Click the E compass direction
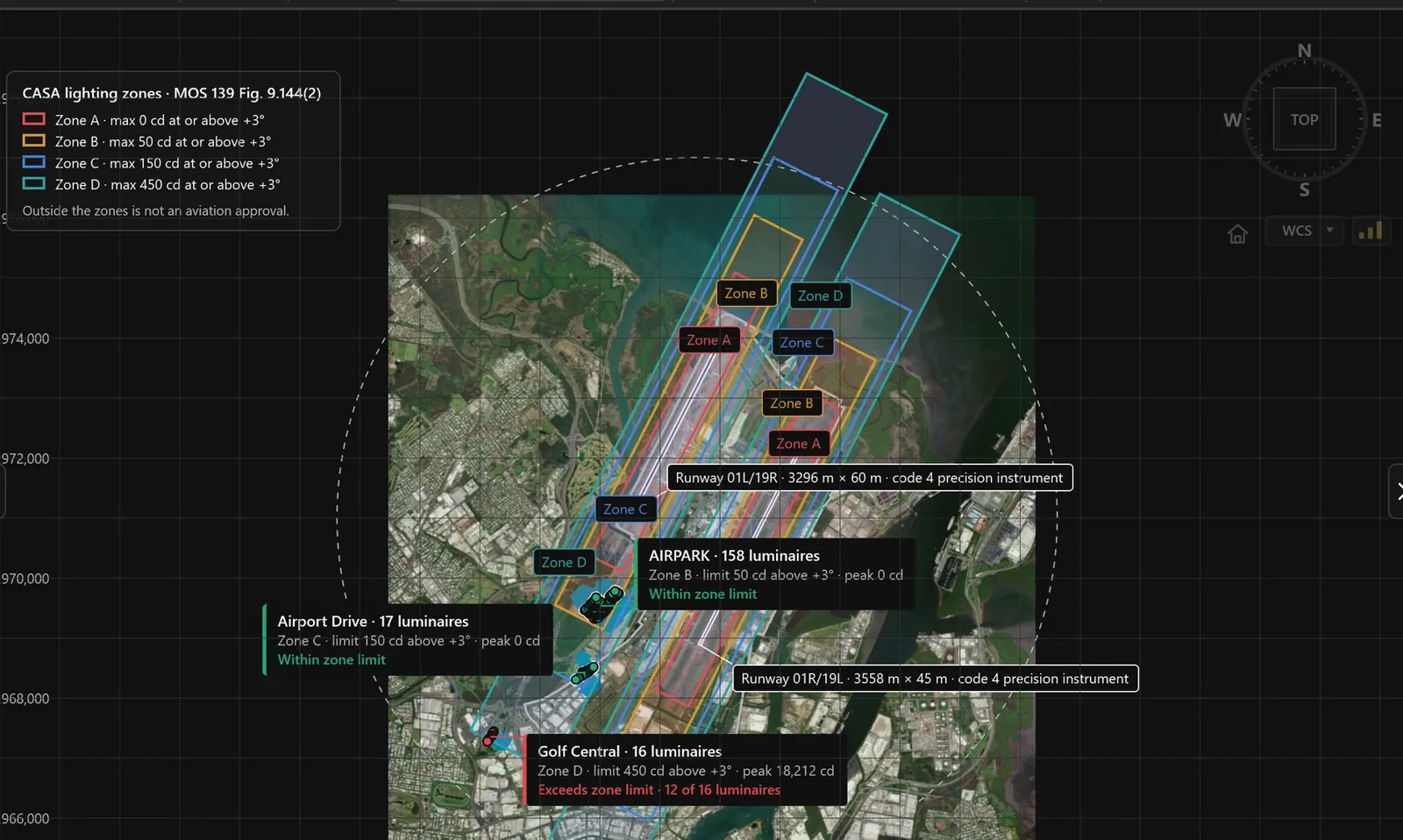 (1377, 120)
